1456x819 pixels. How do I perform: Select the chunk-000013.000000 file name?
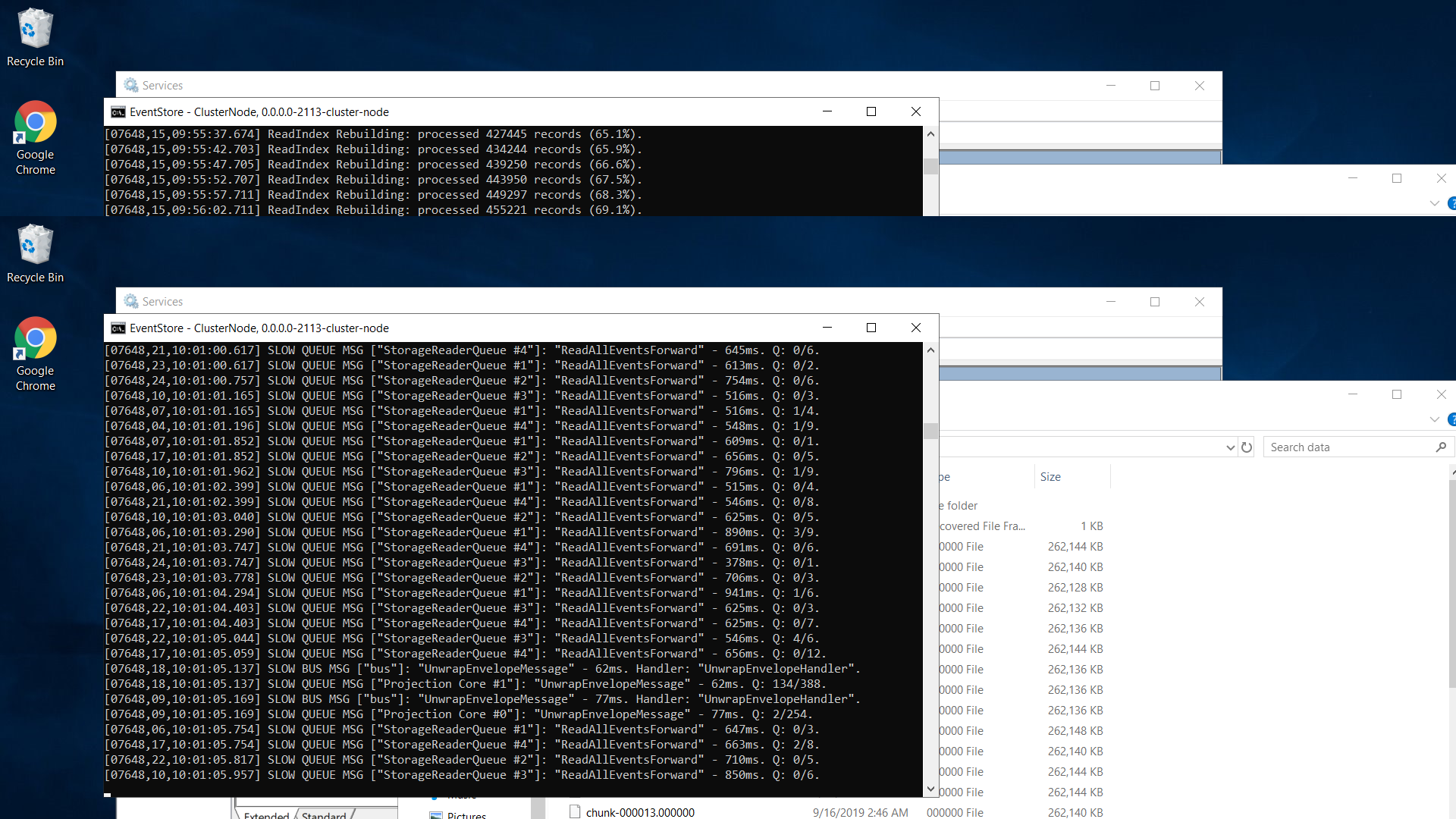pos(640,812)
